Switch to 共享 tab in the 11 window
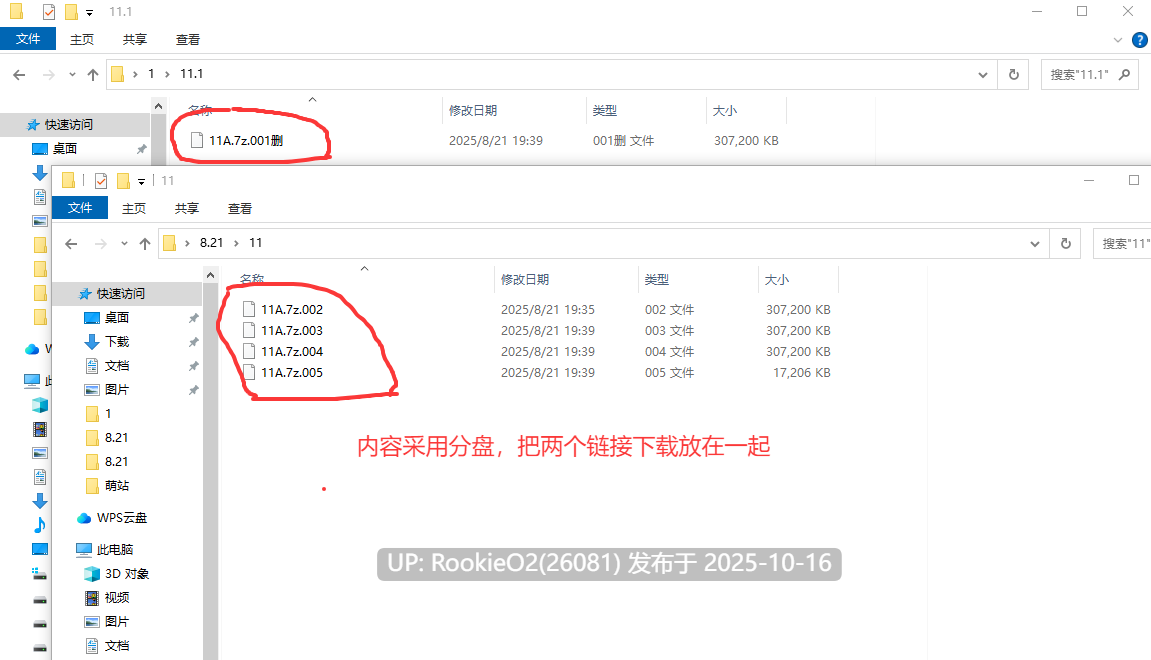 [186, 208]
